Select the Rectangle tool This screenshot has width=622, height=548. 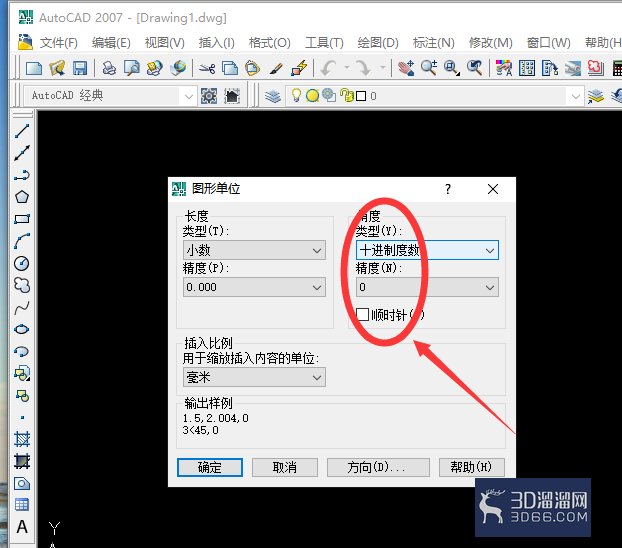(22, 219)
